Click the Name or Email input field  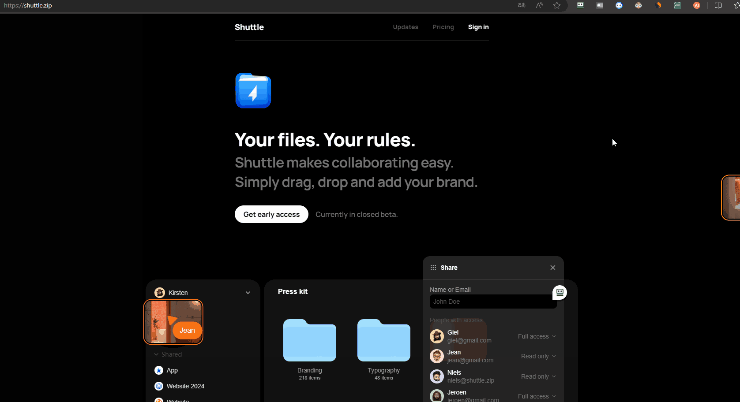pos(493,302)
